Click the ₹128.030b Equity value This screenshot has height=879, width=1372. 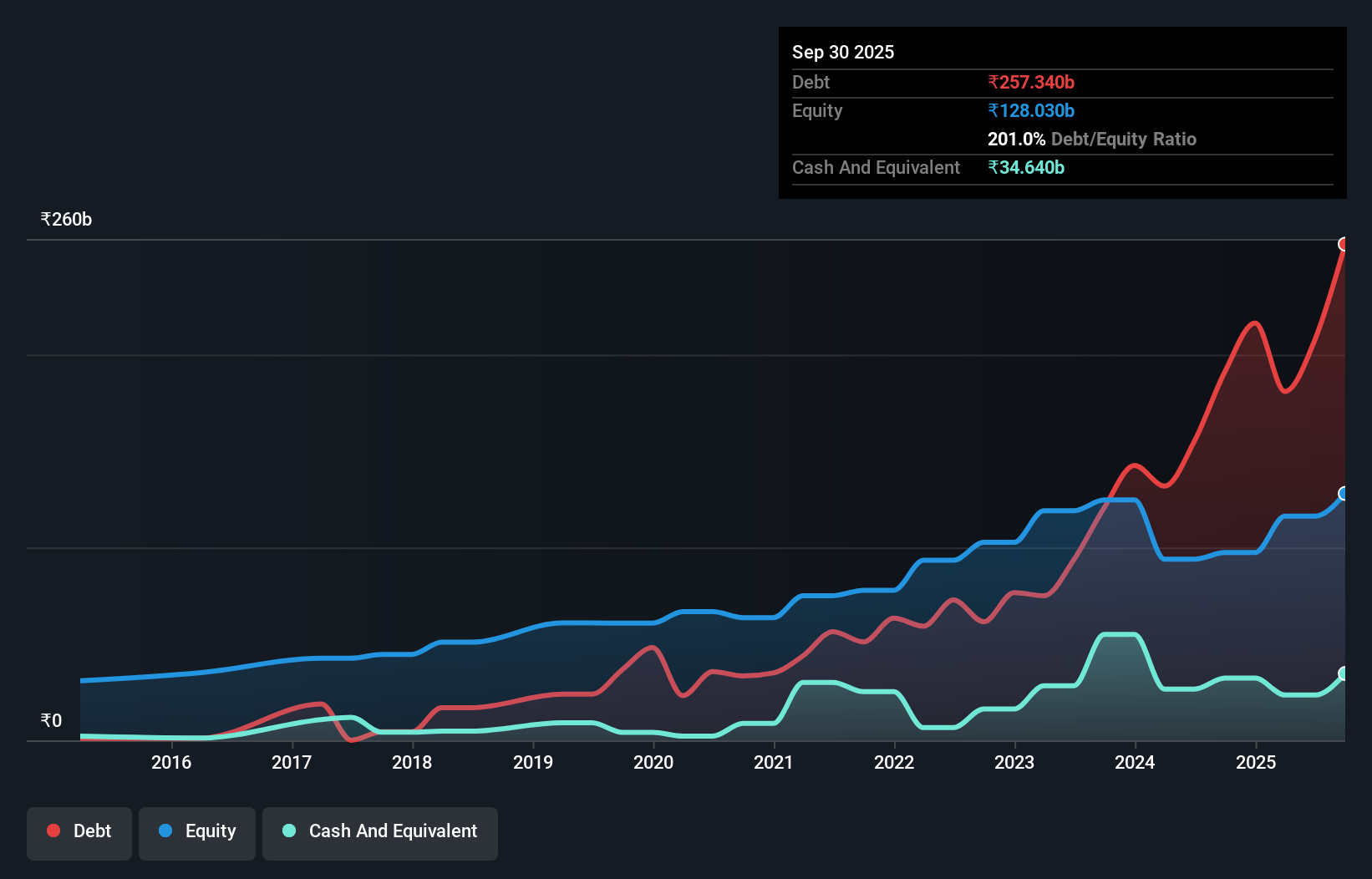1030,110
